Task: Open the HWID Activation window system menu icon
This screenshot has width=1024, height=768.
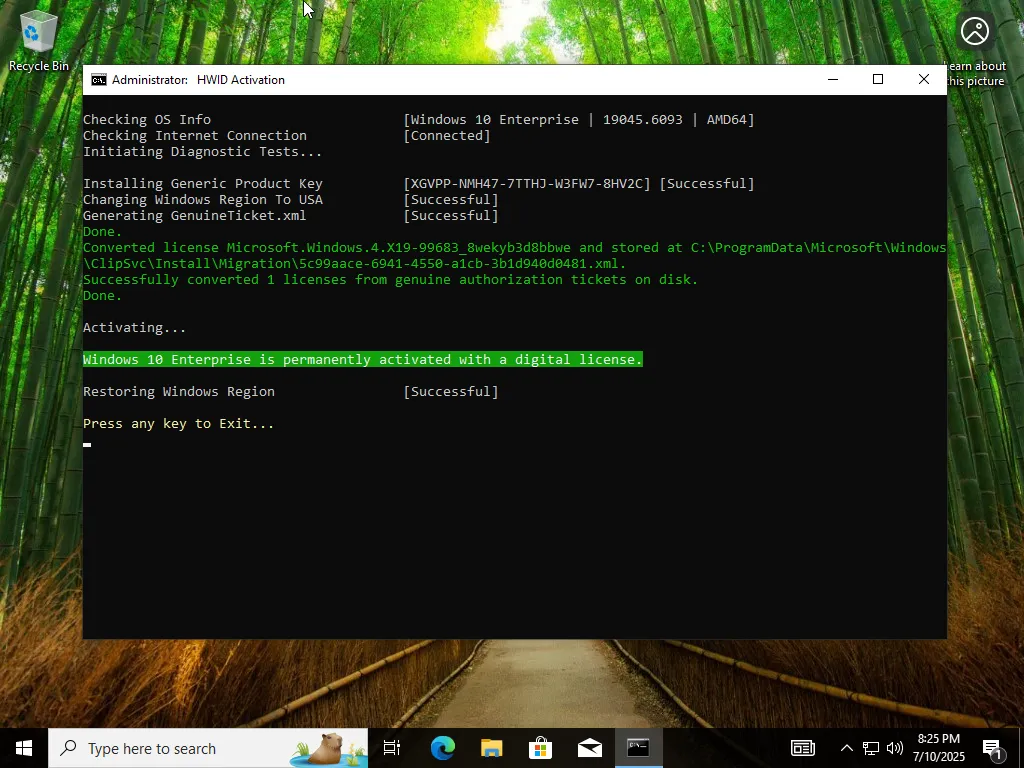Action: tap(99, 80)
